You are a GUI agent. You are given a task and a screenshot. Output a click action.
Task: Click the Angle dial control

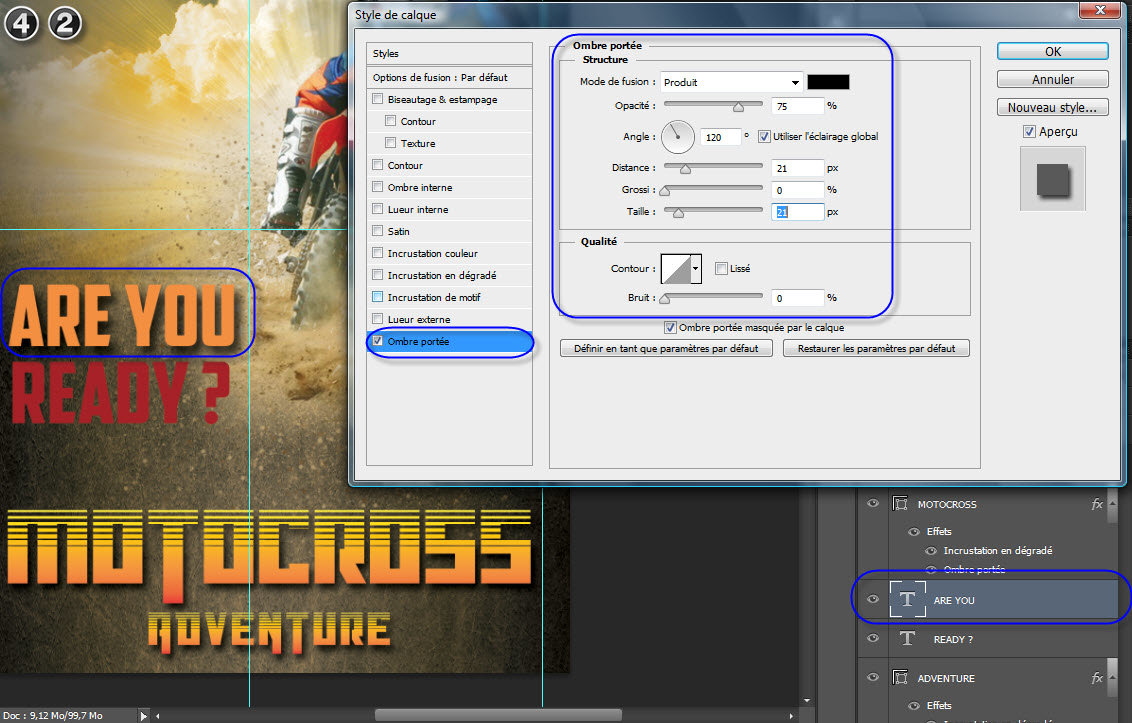[x=677, y=136]
